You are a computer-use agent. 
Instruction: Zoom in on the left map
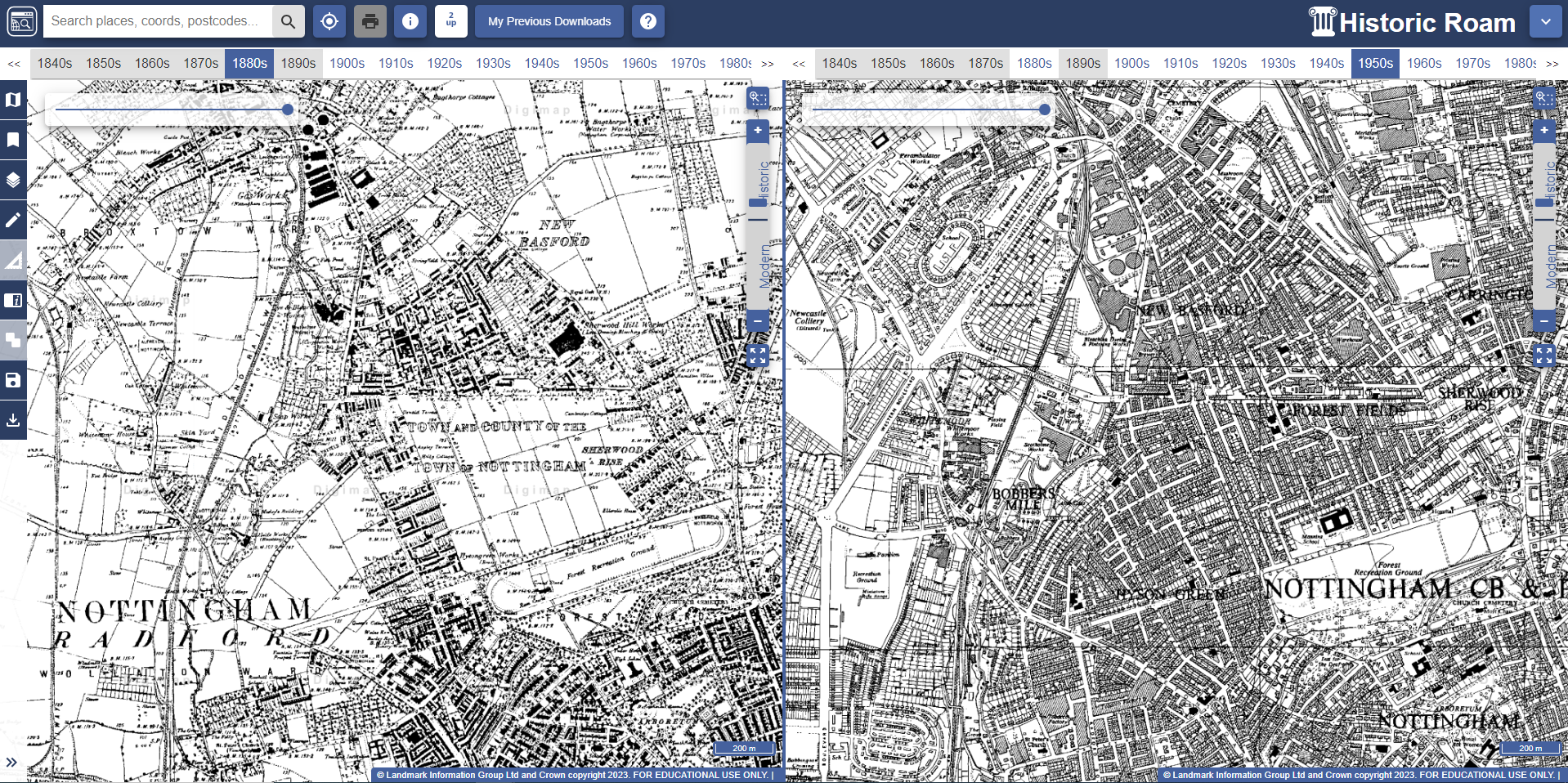(x=758, y=130)
